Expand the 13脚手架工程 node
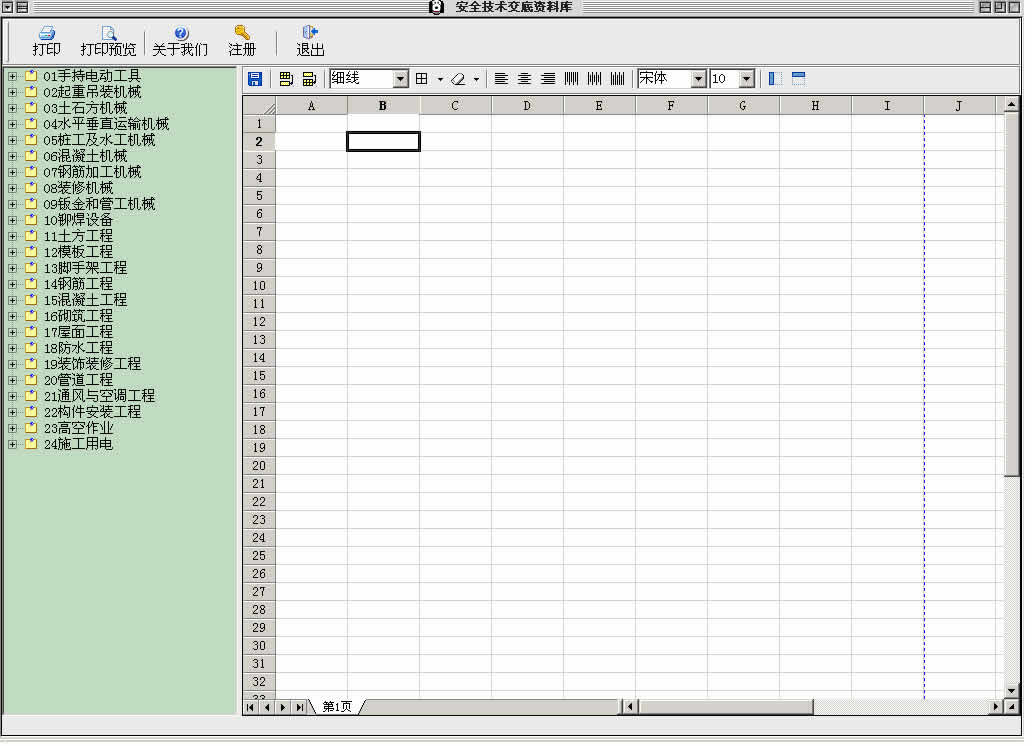1032x746 pixels. [12, 269]
